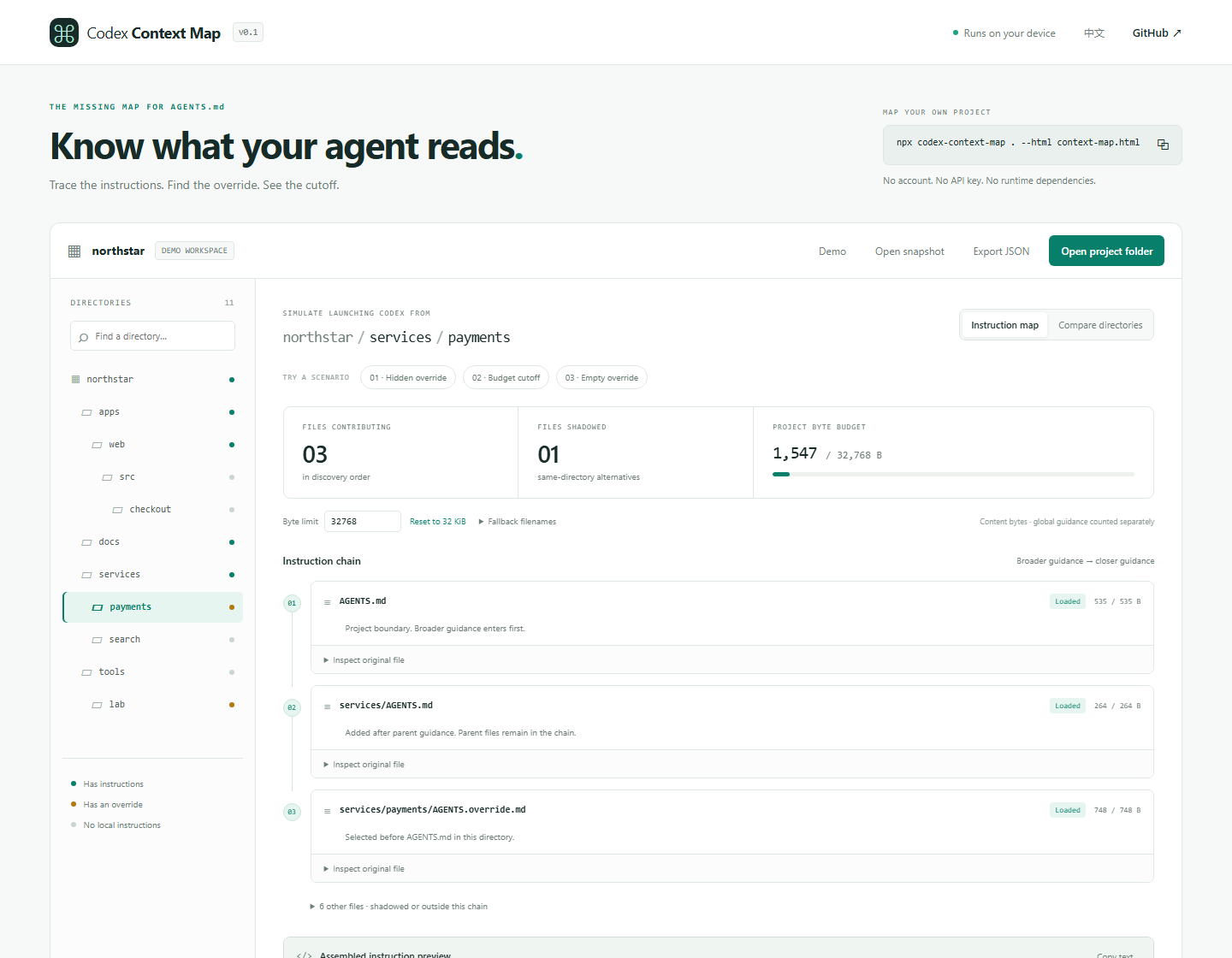
Task: Click the DEMO WORKSPACE badge
Action: coord(194,251)
